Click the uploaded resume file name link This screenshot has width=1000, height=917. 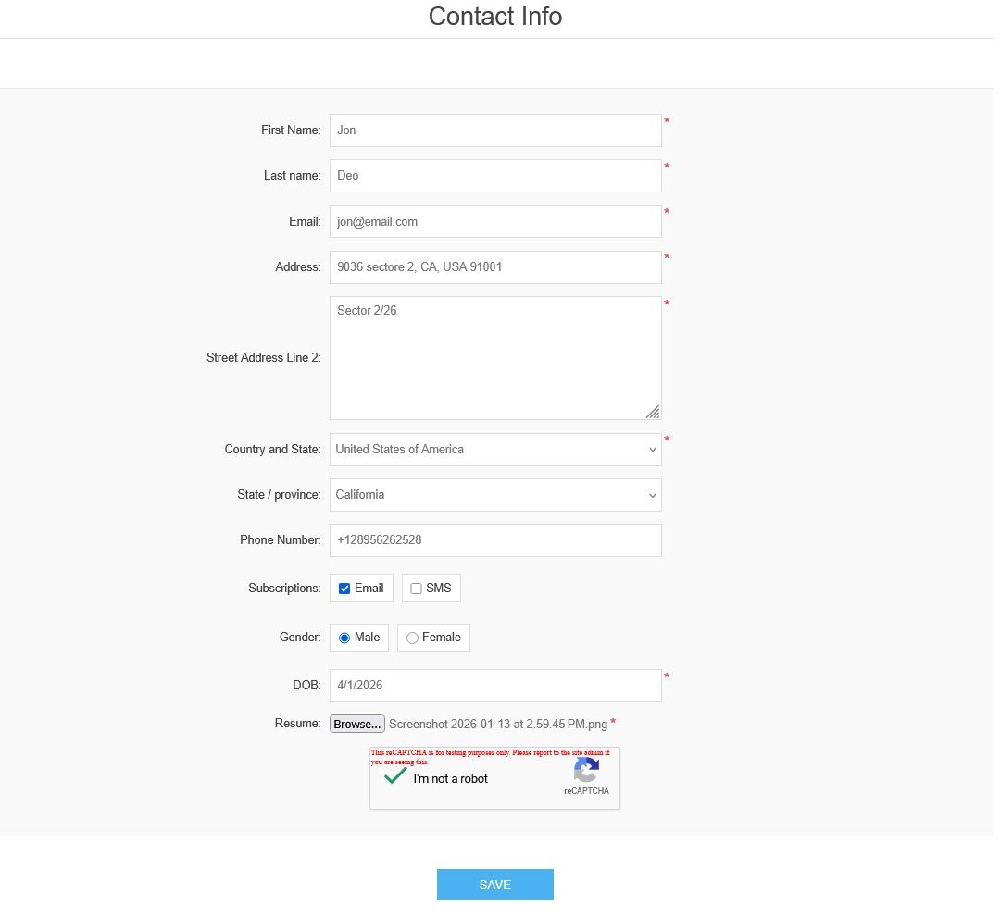[x=499, y=723]
